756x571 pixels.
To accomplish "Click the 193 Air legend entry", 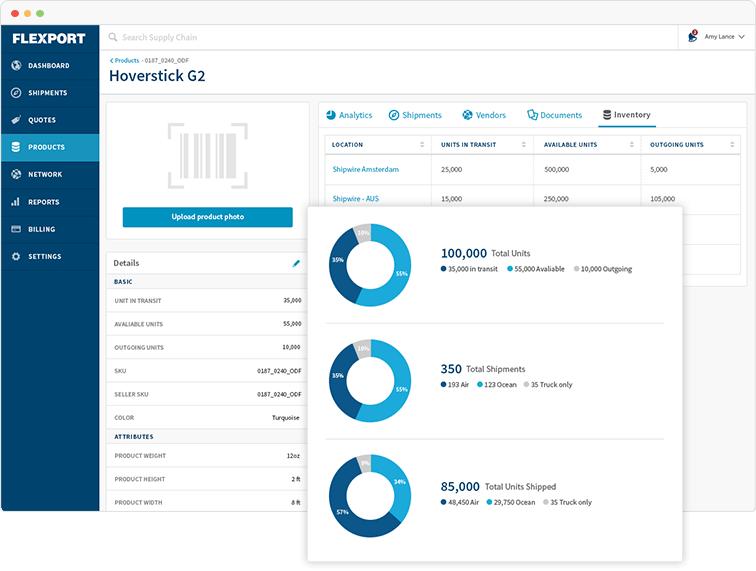I will pos(455,384).
